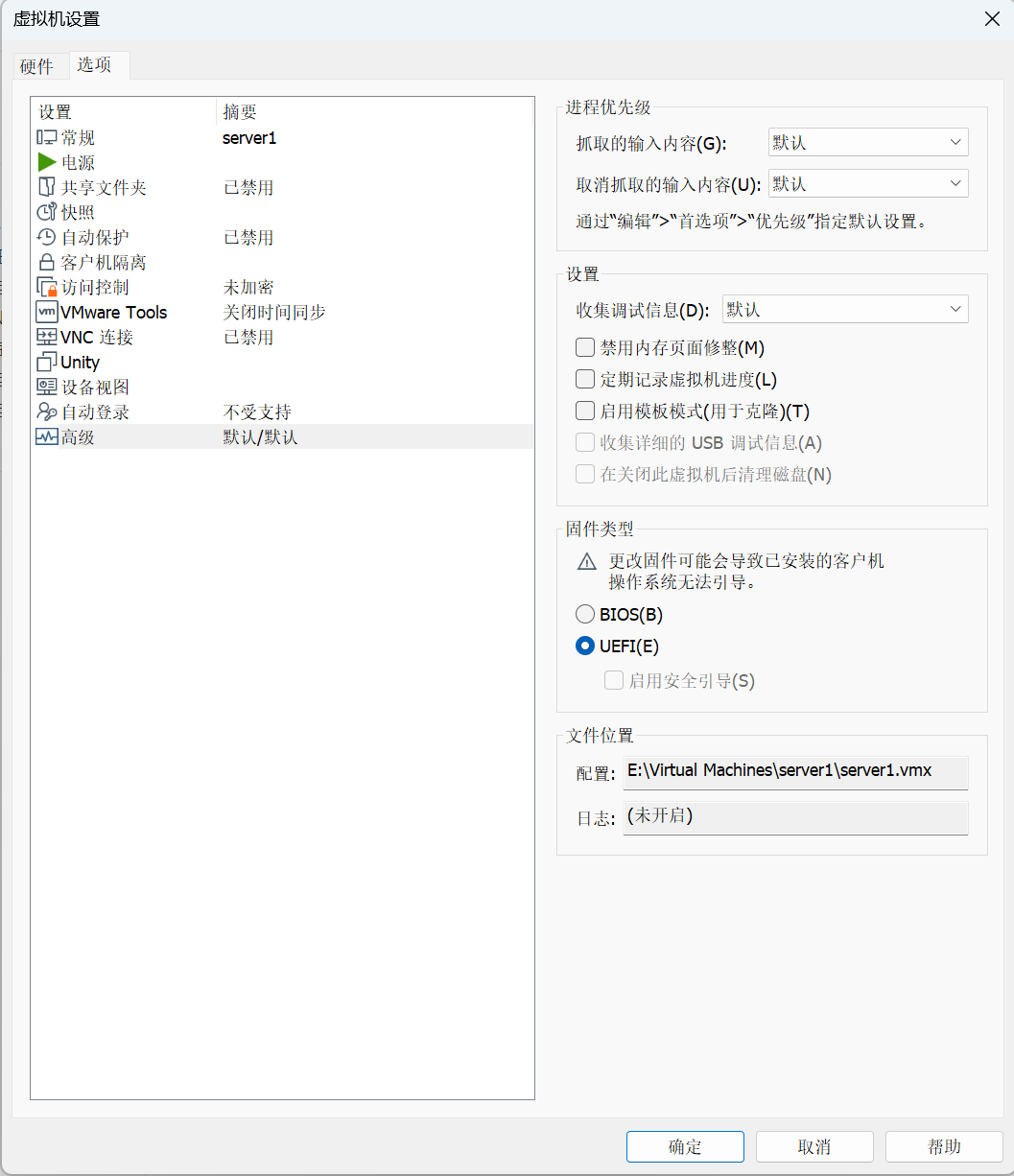Click 在关闭此虚拟机后清理磁盘(N) checkbox
Screen dimensions: 1014x1176
pos(585,474)
